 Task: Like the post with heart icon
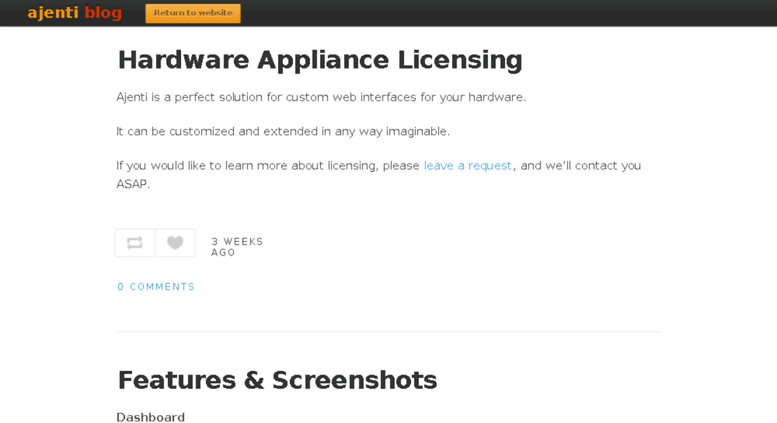pos(175,243)
